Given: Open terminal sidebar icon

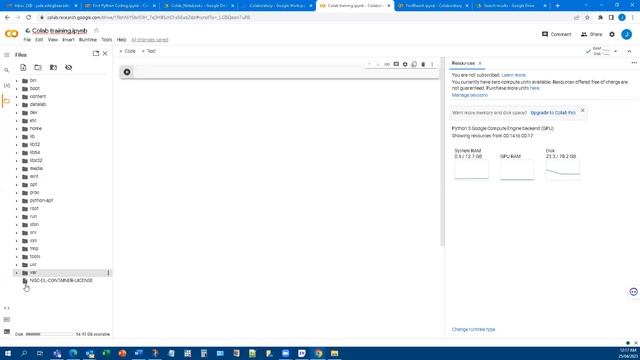Looking at the screenshot, I should (7, 331).
